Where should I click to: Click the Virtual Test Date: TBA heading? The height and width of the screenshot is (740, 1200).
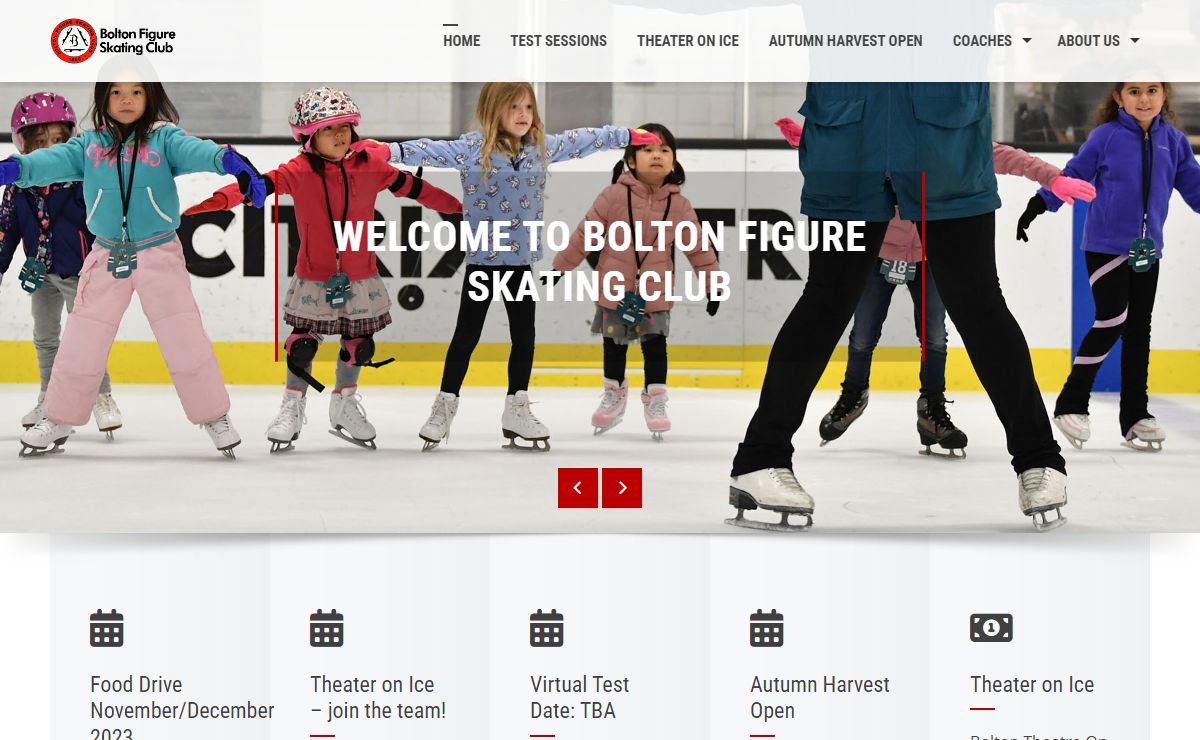(580, 698)
